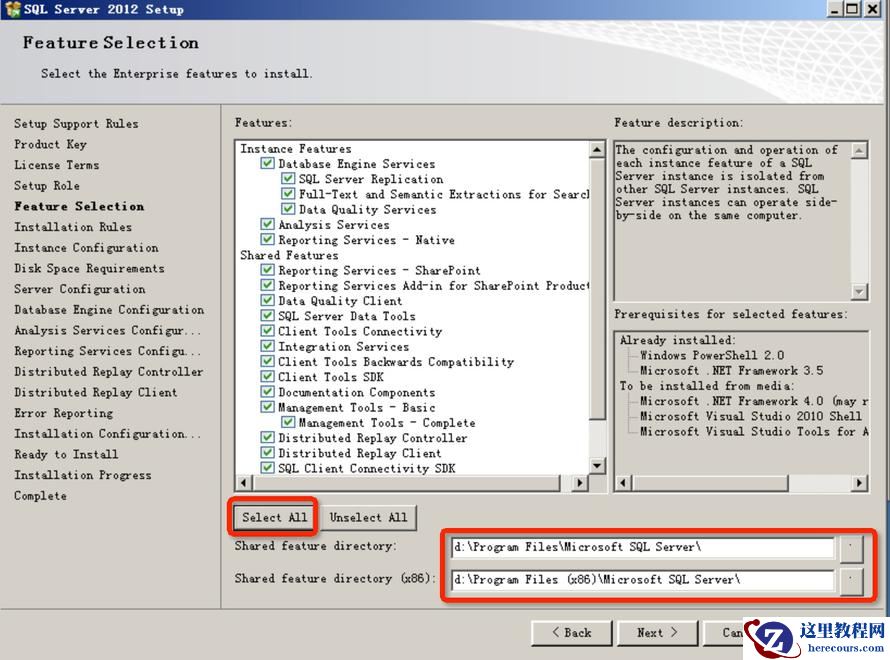Uncheck Management Tools - Basic
Viewport: 890px width, 660px height.
coord(267,407)
